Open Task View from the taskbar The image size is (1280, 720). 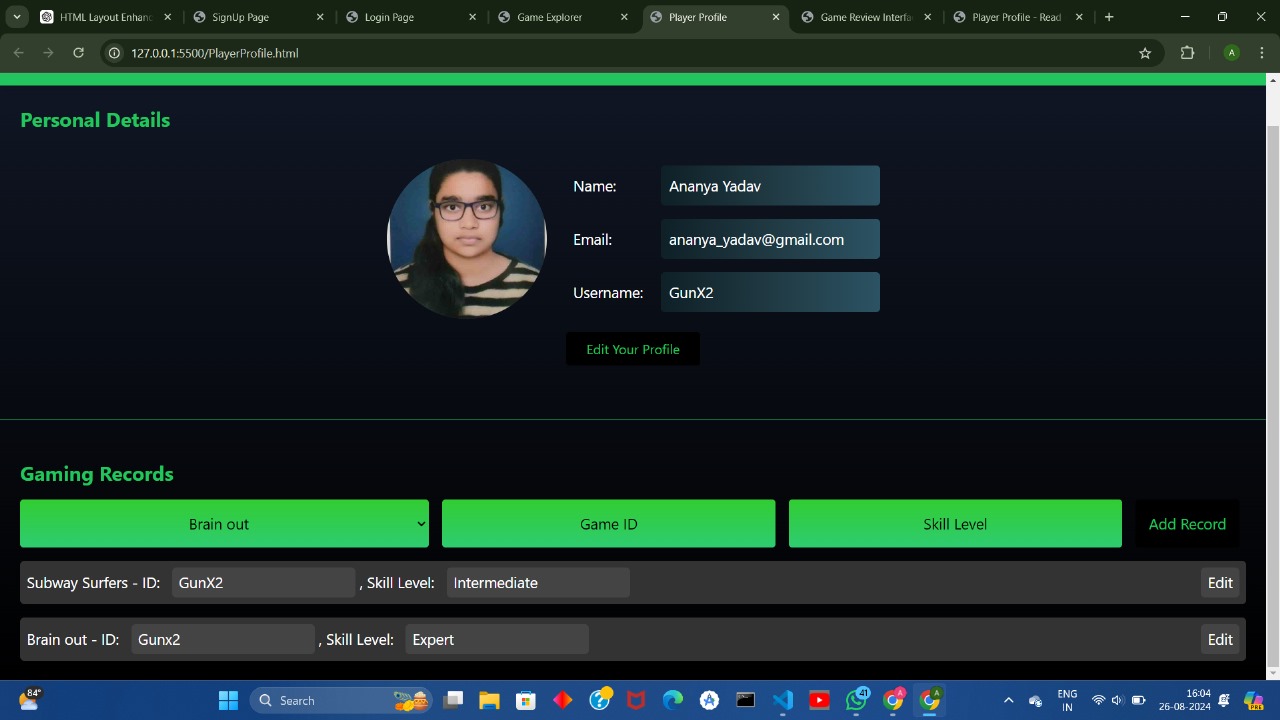454,700
